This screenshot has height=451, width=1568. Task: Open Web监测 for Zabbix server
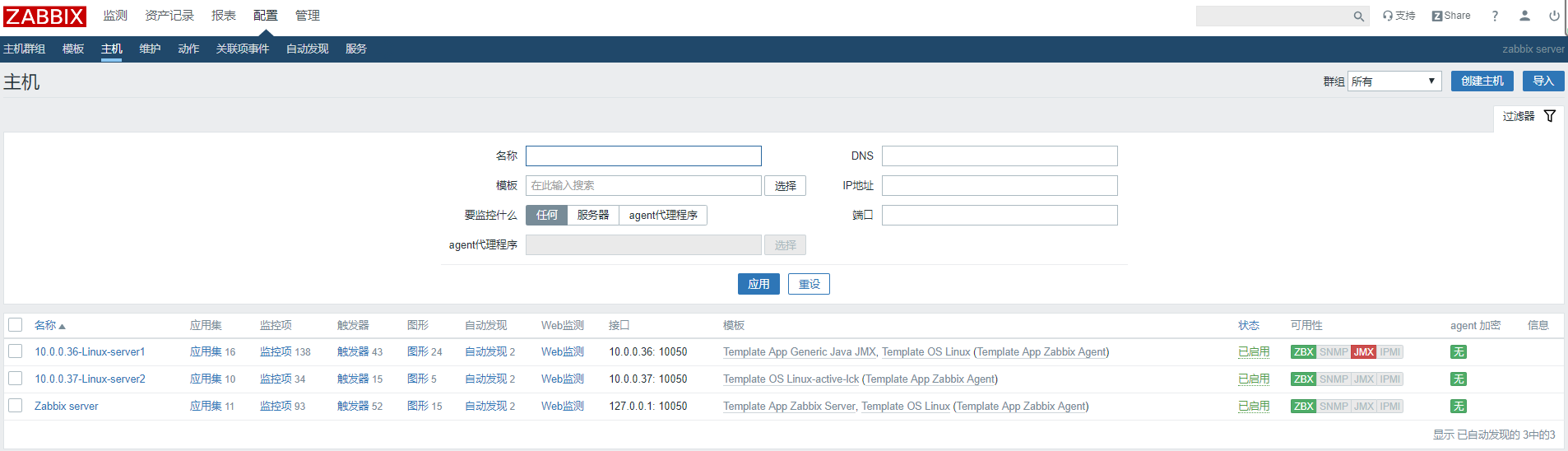tap(563, 407)
